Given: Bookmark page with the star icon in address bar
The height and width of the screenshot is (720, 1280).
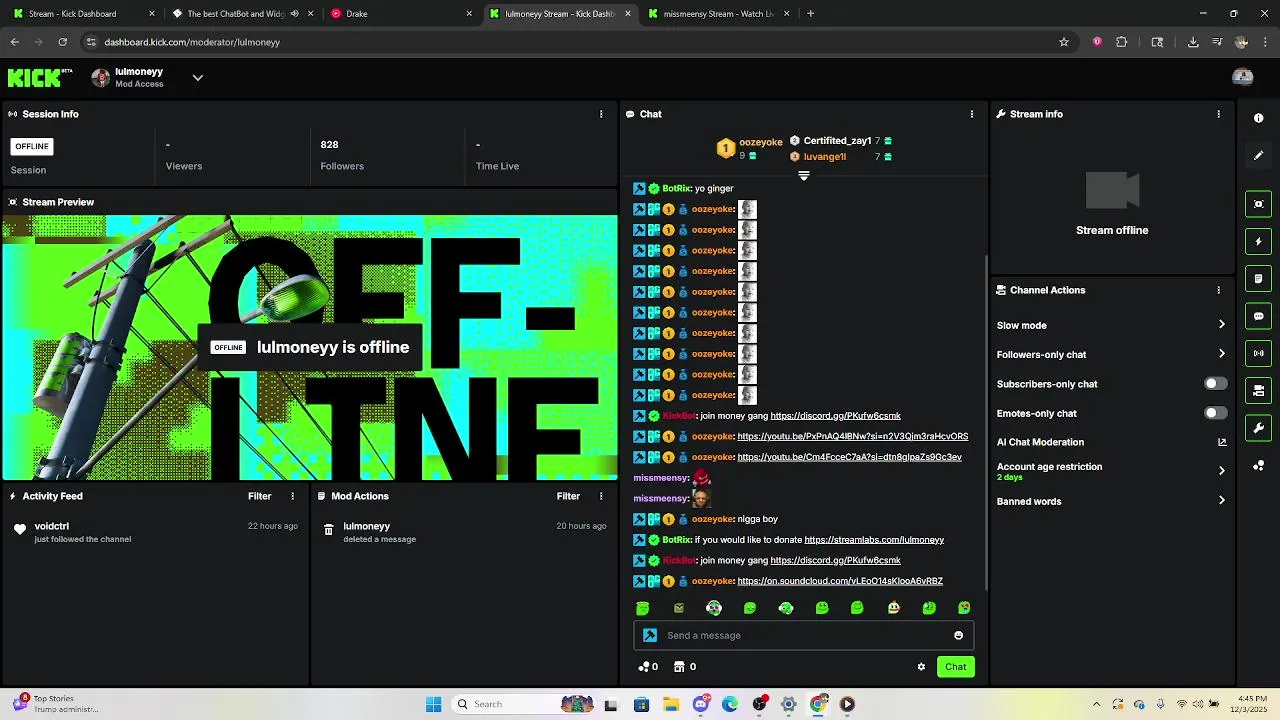Looking at the screenshot, I should coord(1064,42).
